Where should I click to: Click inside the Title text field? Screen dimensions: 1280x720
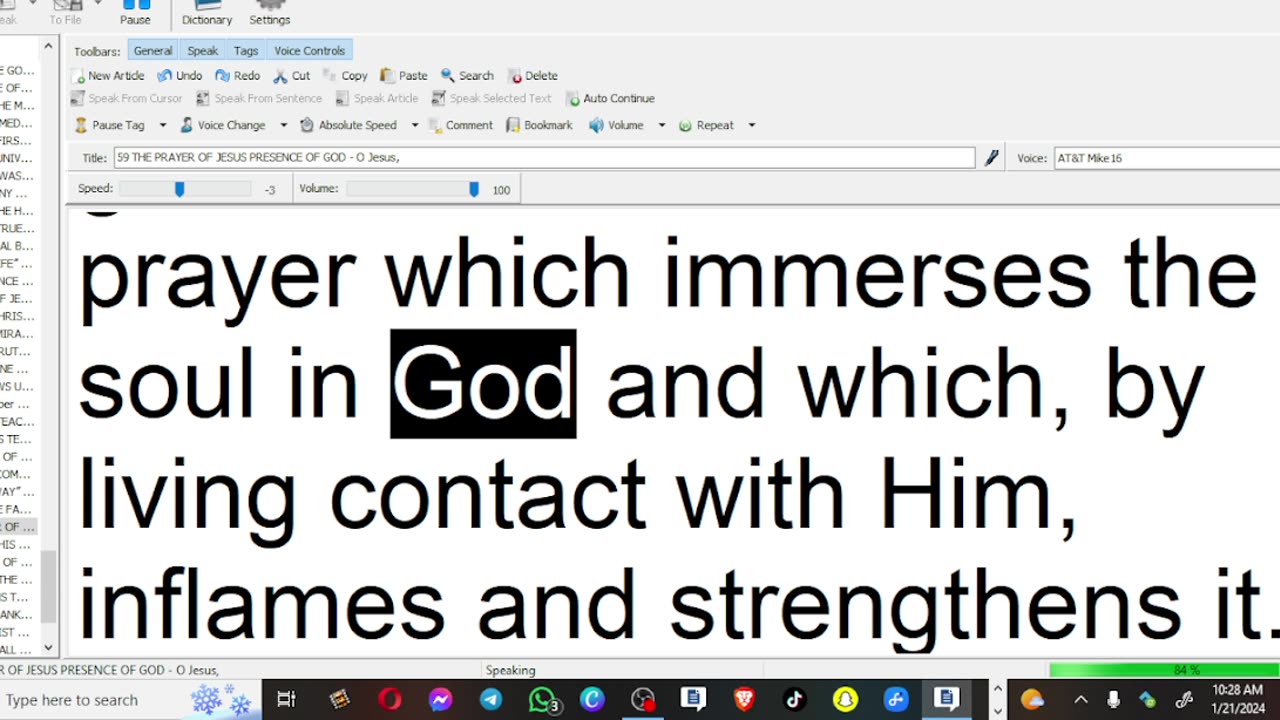tap(544, 158)
